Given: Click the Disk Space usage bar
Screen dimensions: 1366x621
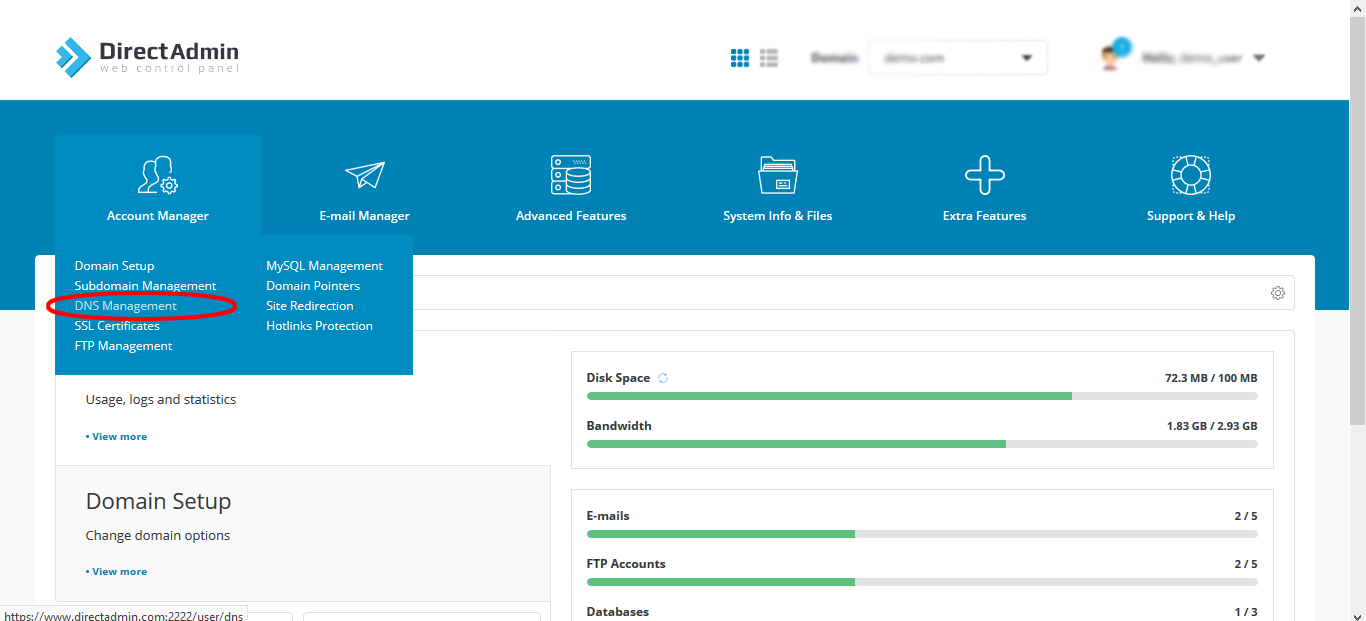Looking at the screenshot, I should [x=922, y=396].
